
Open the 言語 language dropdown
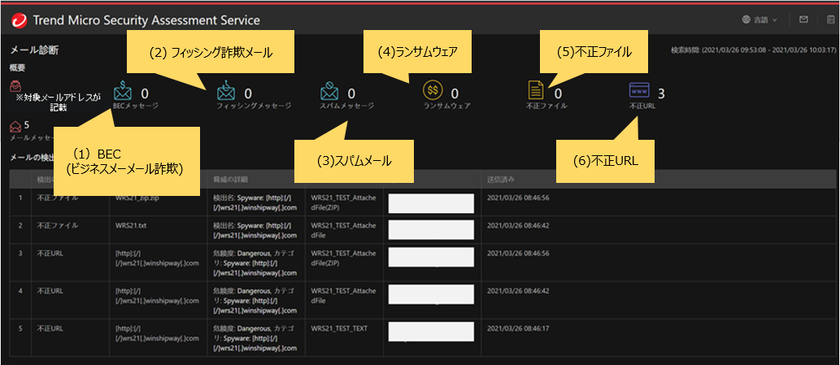point(760,20)
